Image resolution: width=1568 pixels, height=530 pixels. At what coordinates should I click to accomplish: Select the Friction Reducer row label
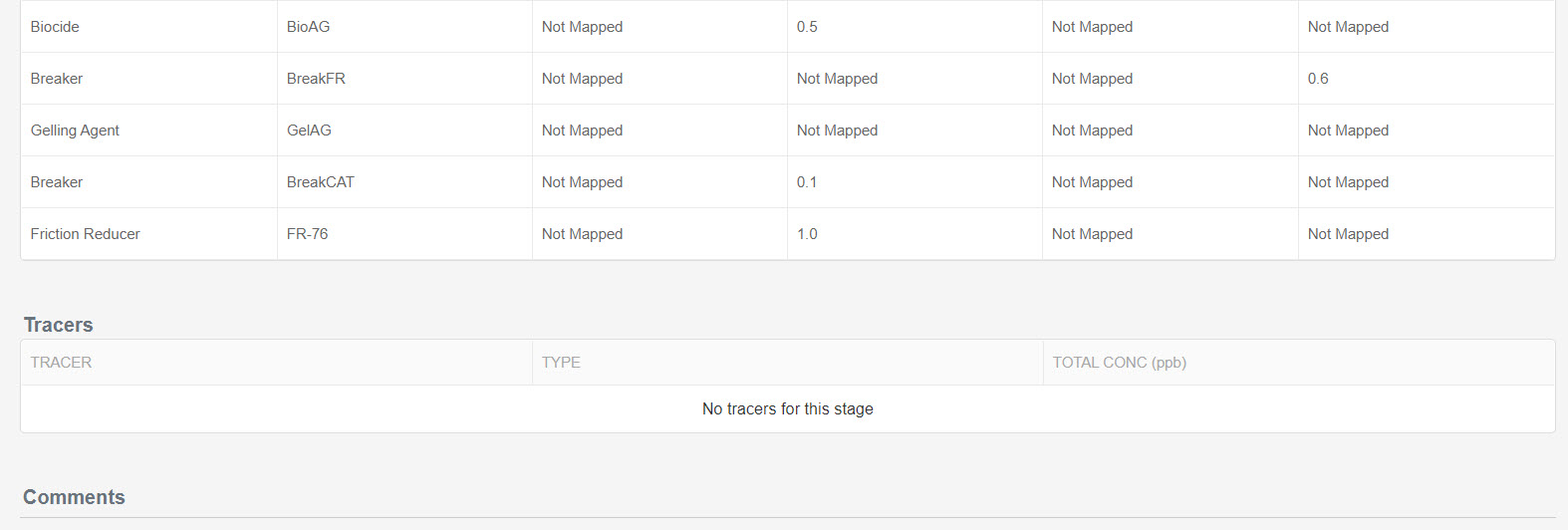(85, 234)
